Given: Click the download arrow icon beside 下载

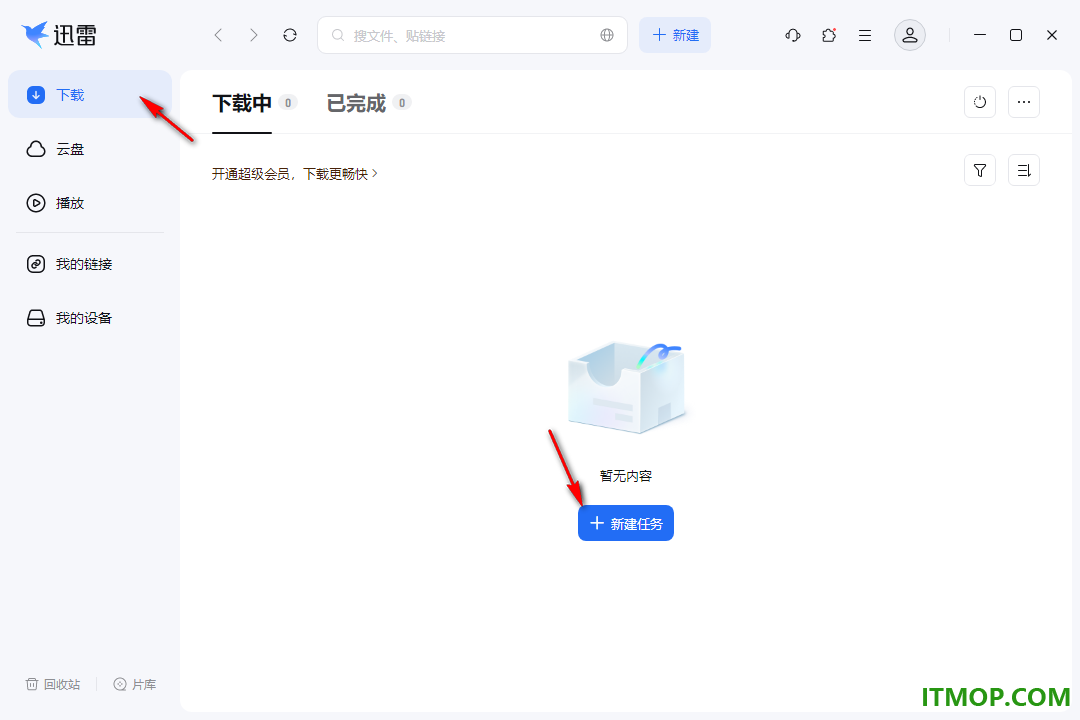Looking at the screenshot, I should point(36,94).
